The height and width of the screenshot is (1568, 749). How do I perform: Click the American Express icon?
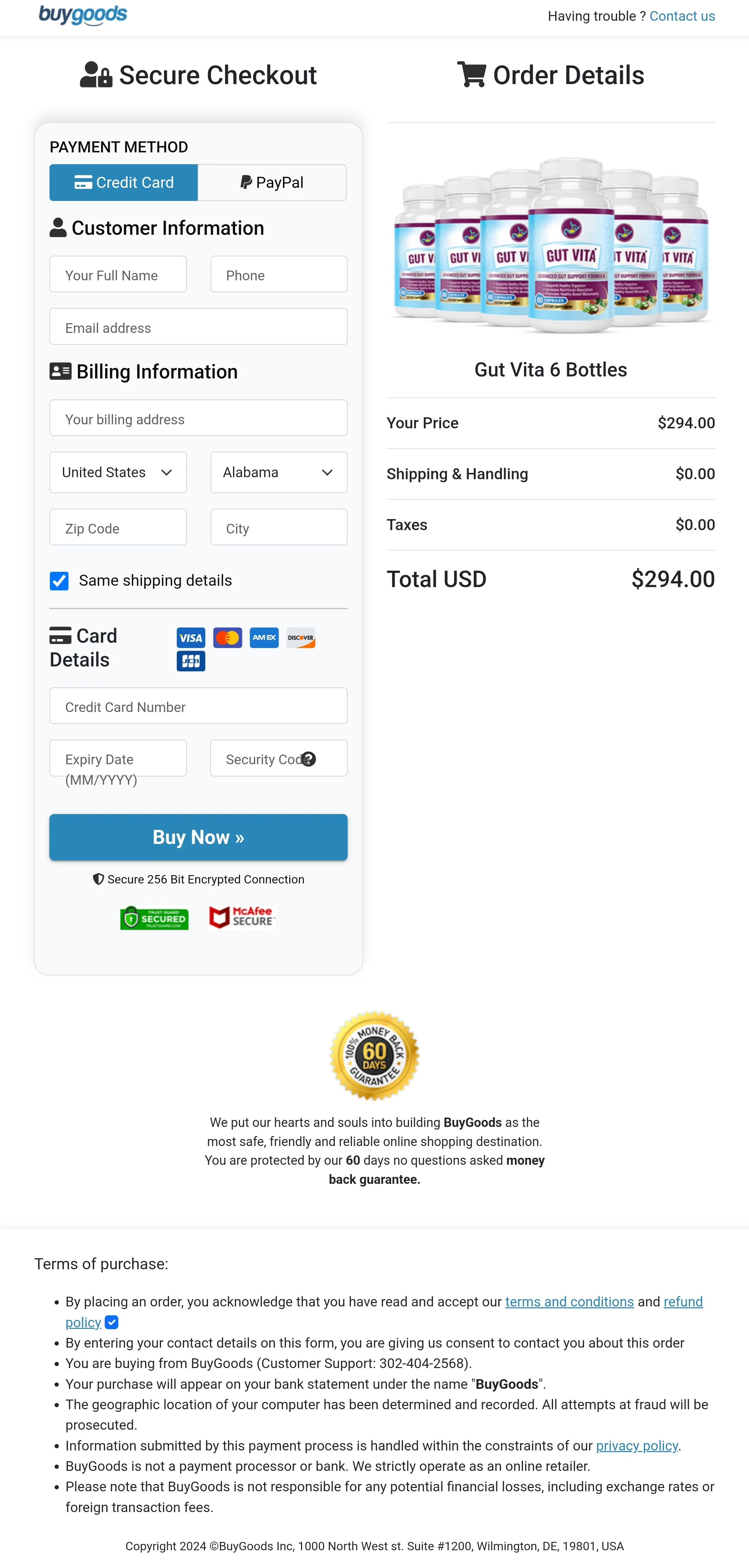coord(264,637)
